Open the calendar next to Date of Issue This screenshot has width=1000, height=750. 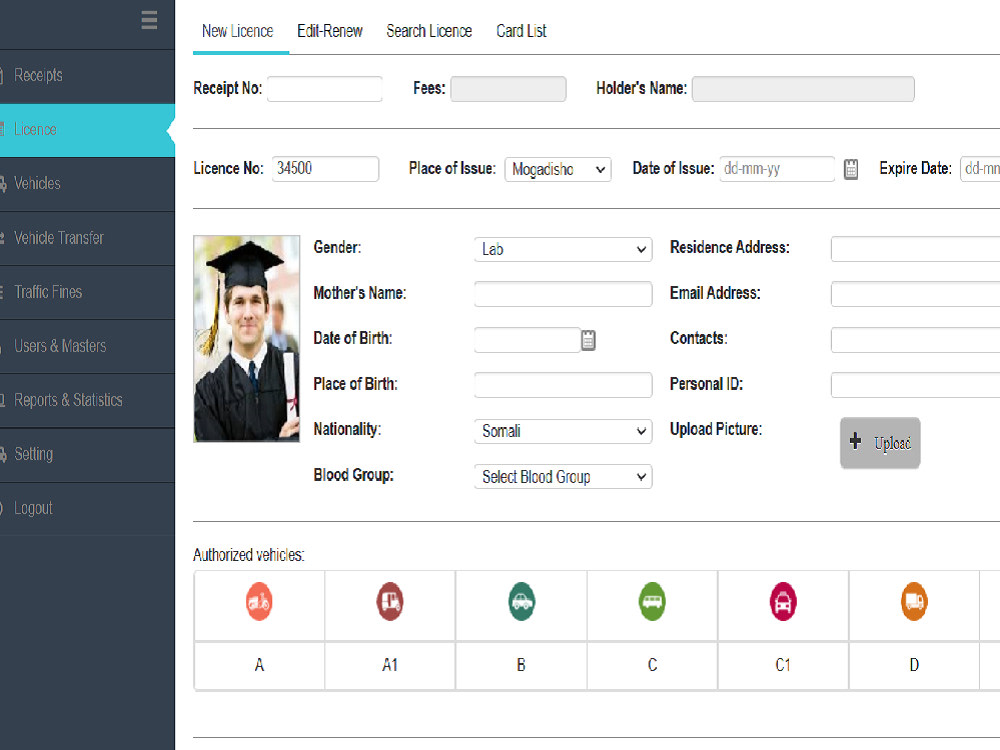(x=851, y=169)
